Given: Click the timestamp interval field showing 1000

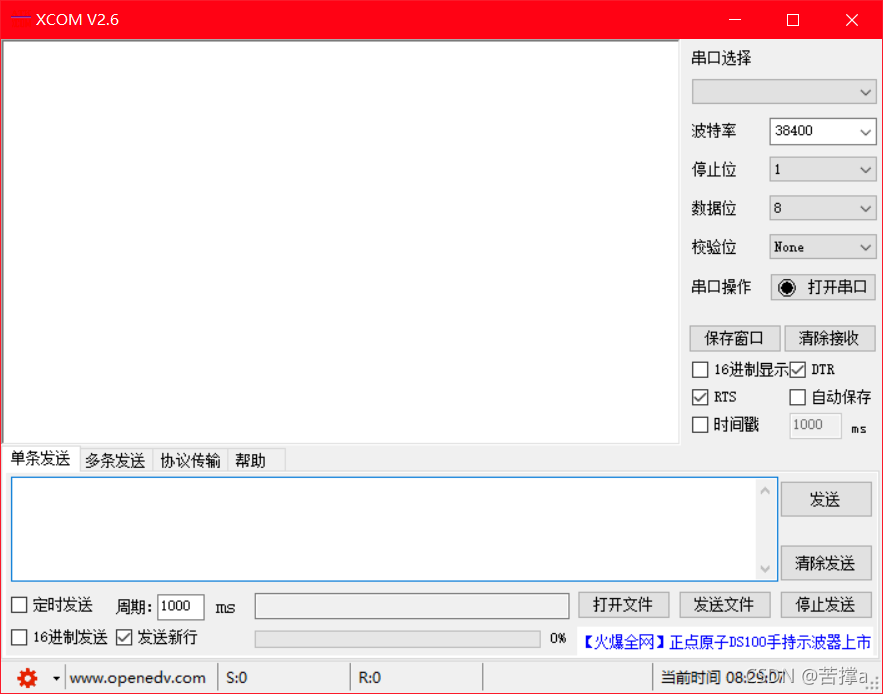Looking at the screenshot, I should [x=815, y=425].
